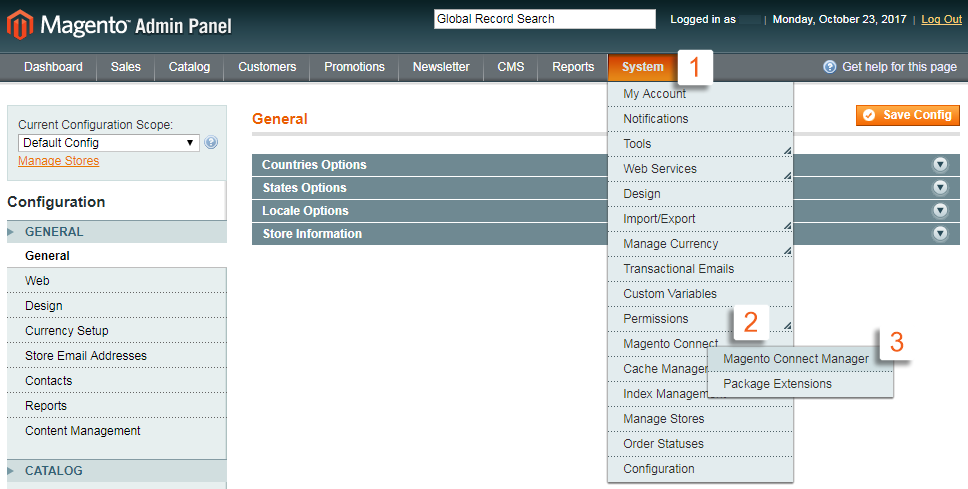Select Design in configuration sidebar
Viewport: 968px width, 489px height.
(117, 306)
